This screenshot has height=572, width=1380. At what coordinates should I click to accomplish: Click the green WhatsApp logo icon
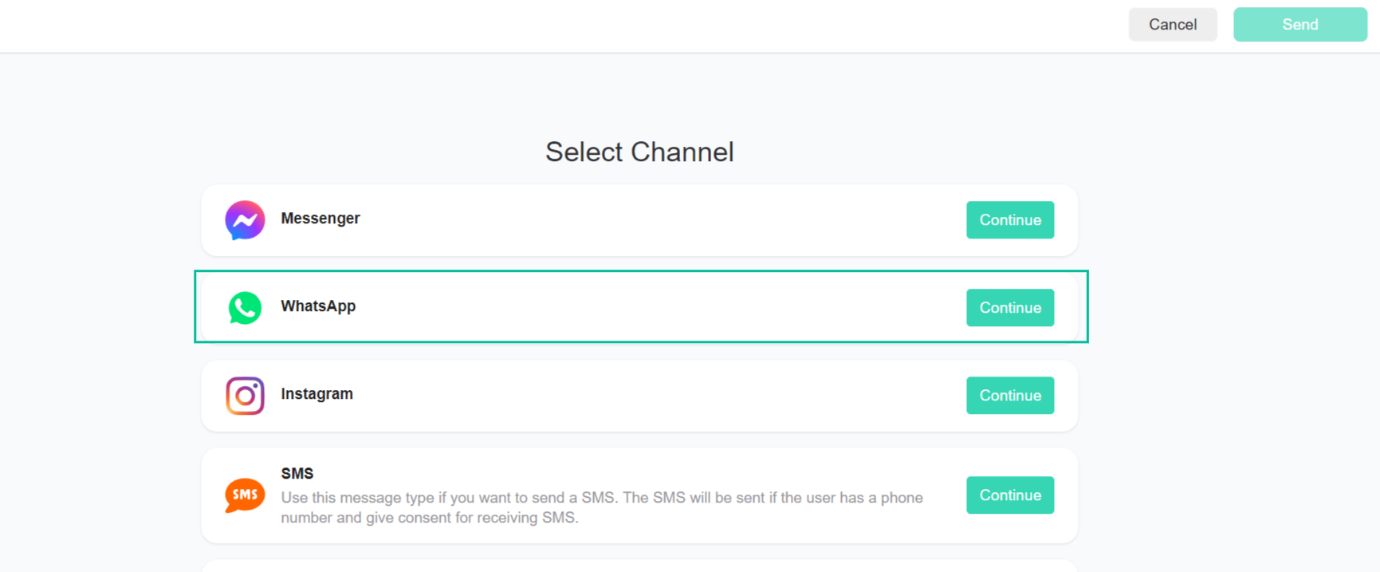[245, 308]
